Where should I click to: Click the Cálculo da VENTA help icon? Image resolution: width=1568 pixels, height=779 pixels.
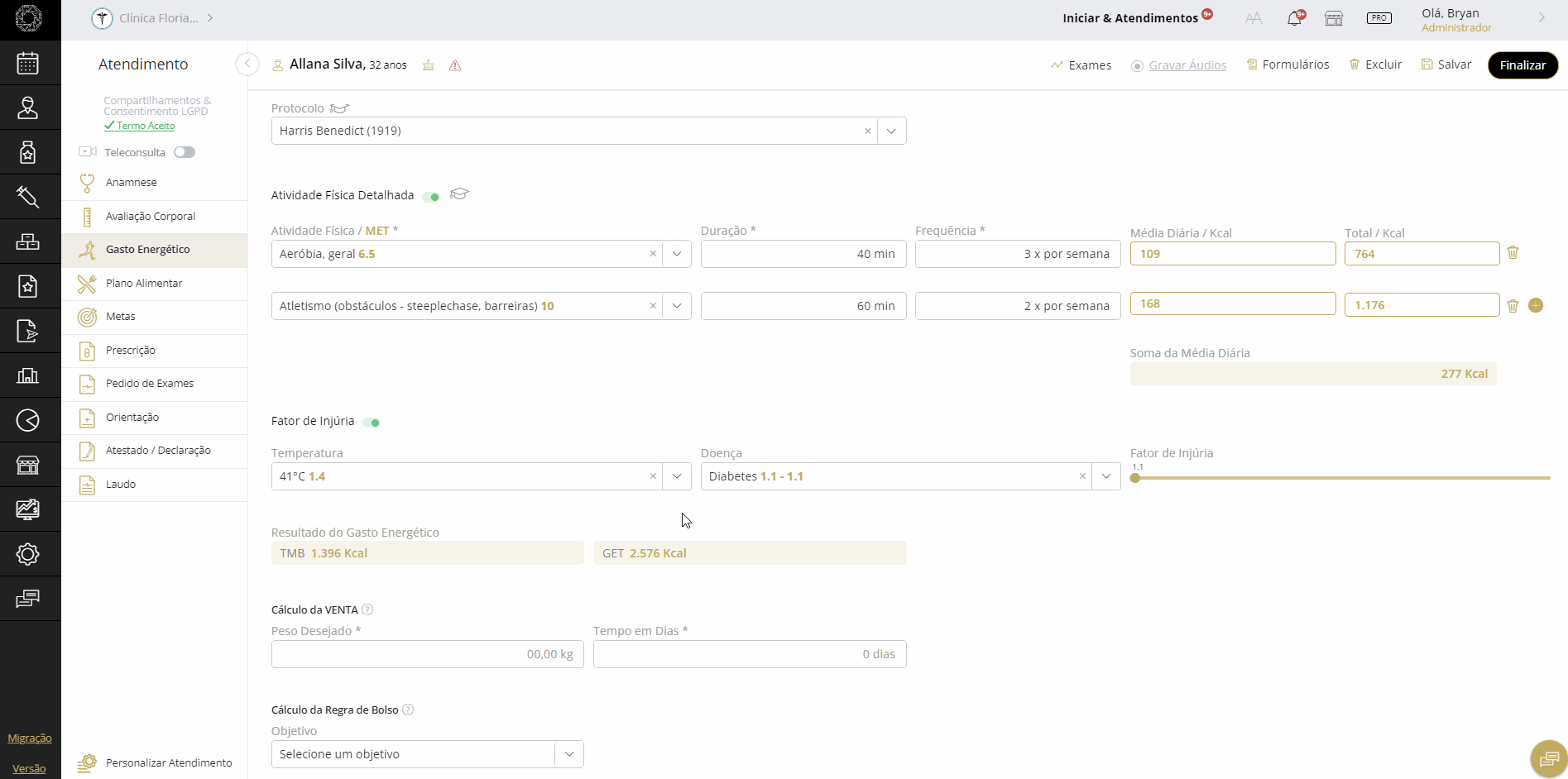coord(368,610)
